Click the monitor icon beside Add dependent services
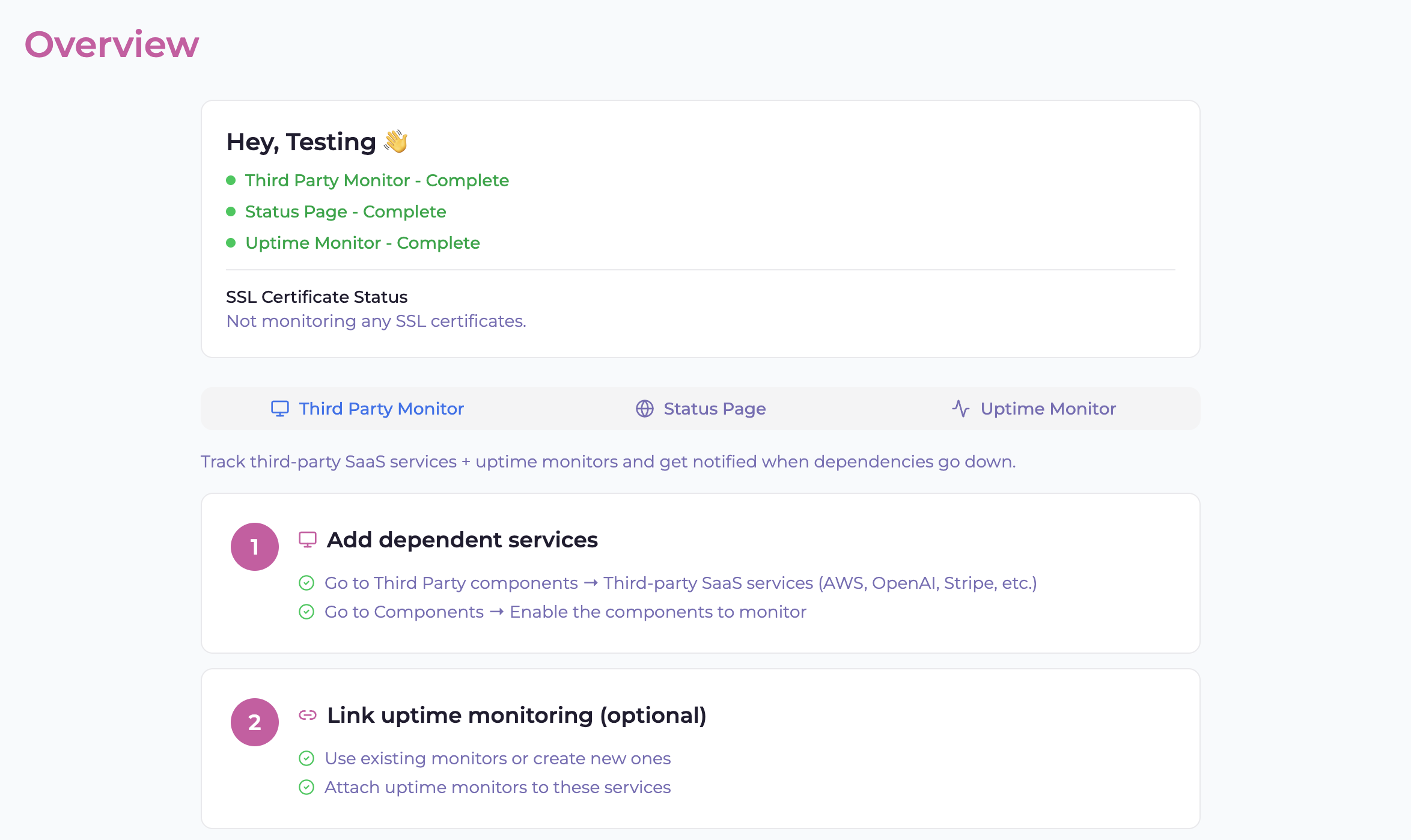Image resolution: width=1411 pixels, height=840 pixels. click(308, 540)
